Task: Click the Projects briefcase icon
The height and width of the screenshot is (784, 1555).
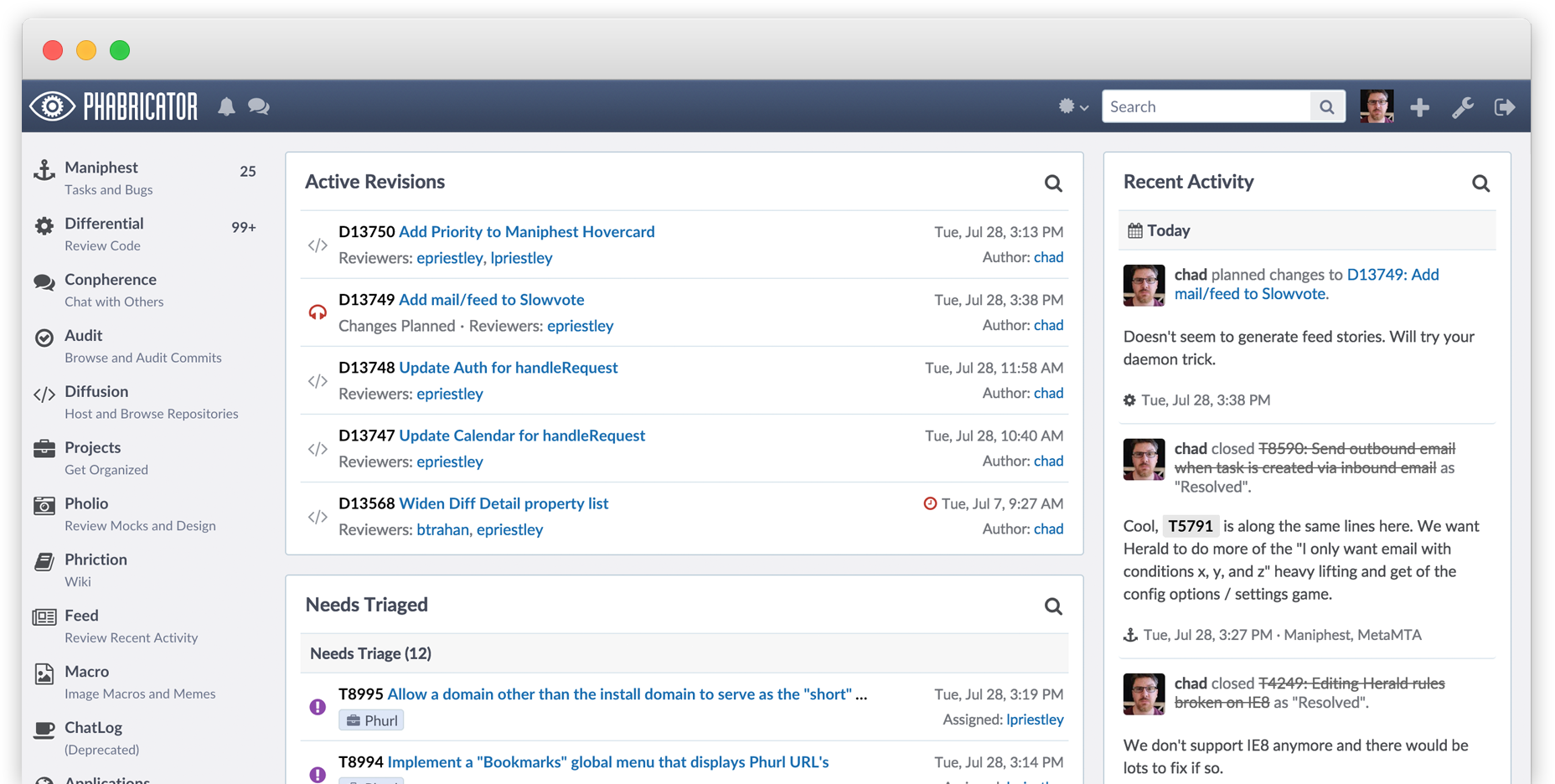Action: point(44,449)
